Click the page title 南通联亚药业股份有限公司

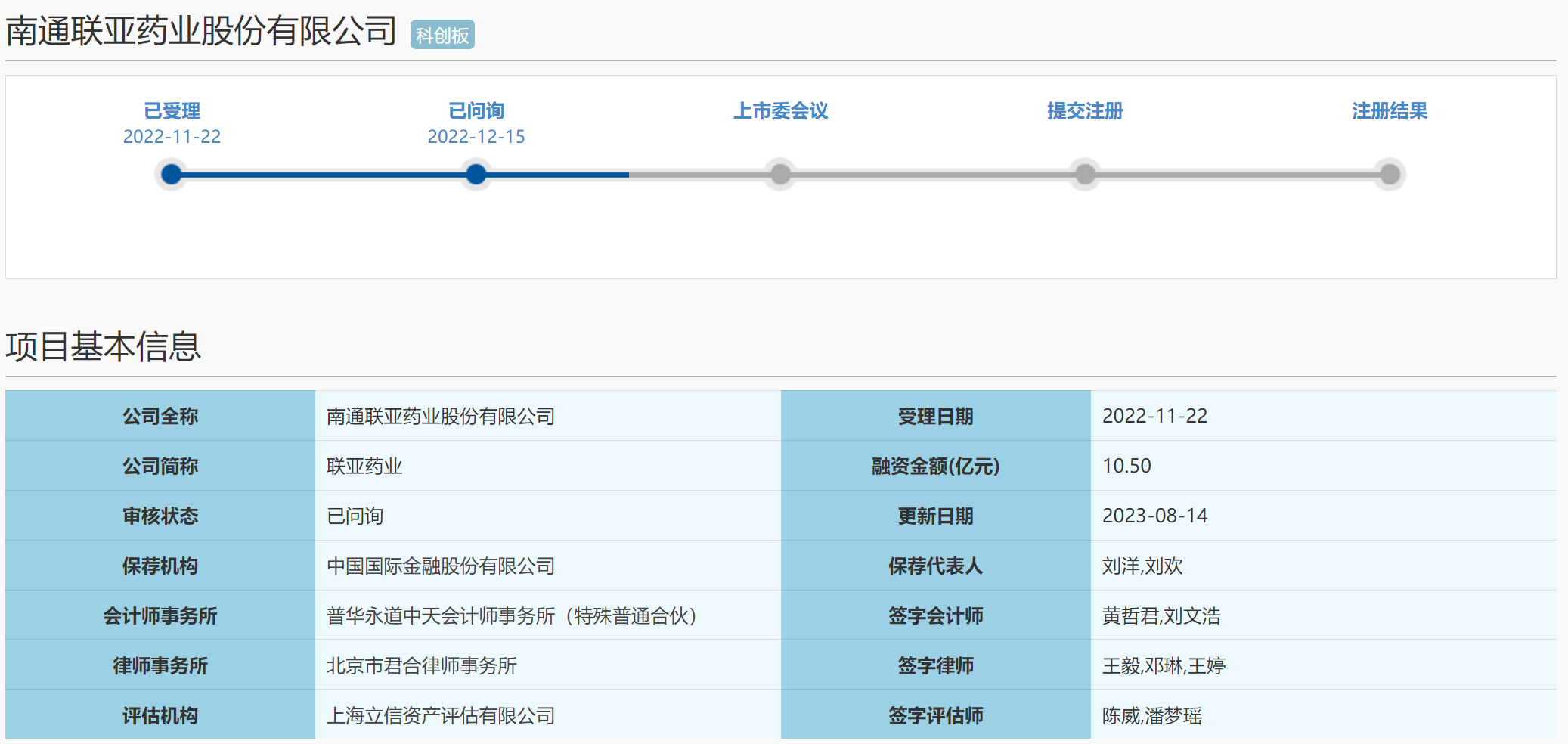tap(201, 32)
